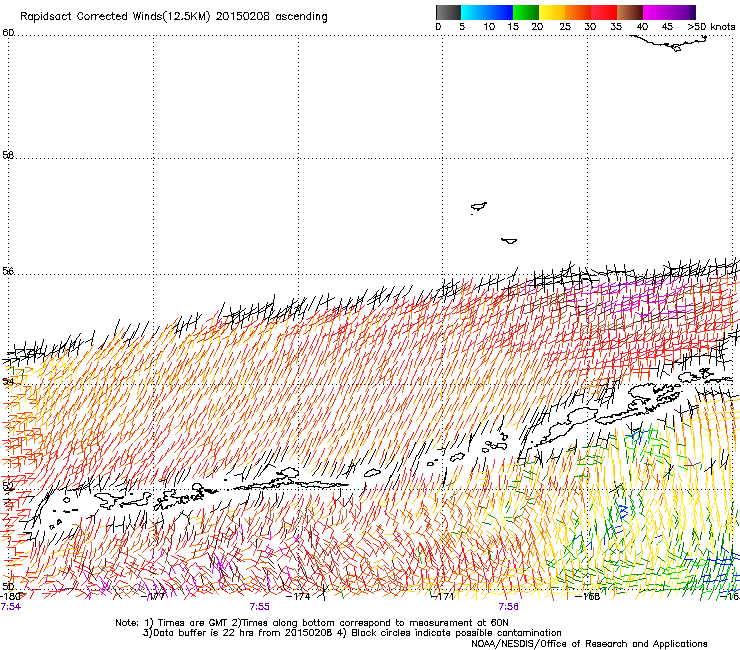This screenshot has height=650, width=740.
Task: Click the cyan-blue segment of the color bar
Action: [487, 12]
